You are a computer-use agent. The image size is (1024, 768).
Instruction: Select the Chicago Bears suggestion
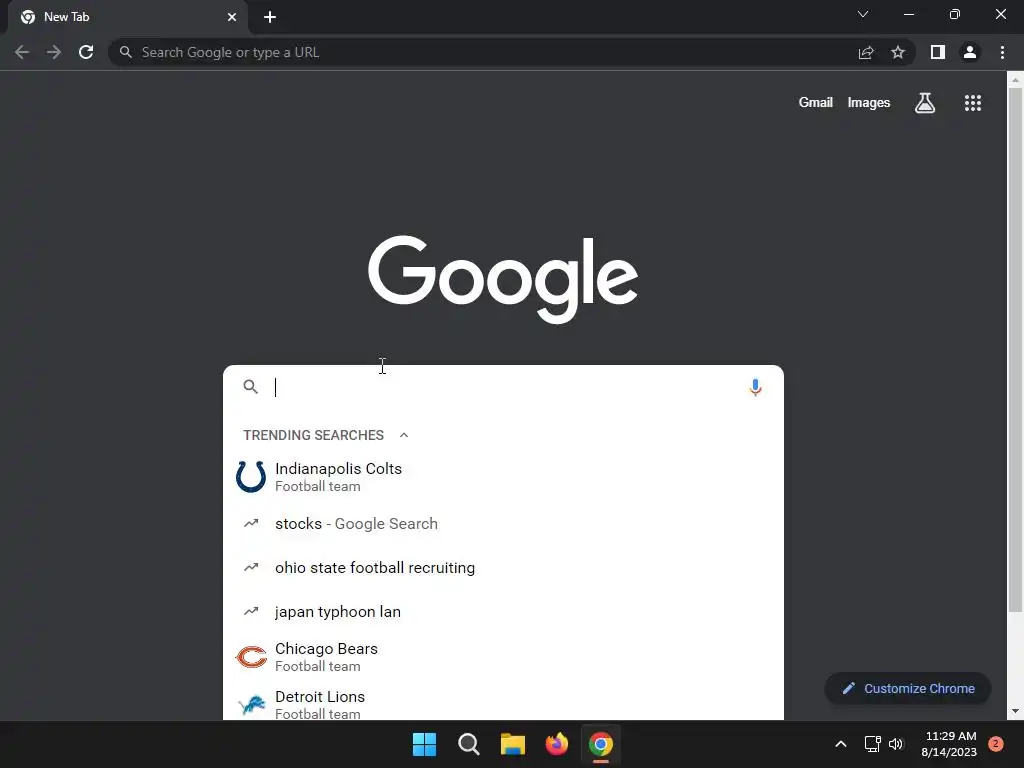[503, 657]
